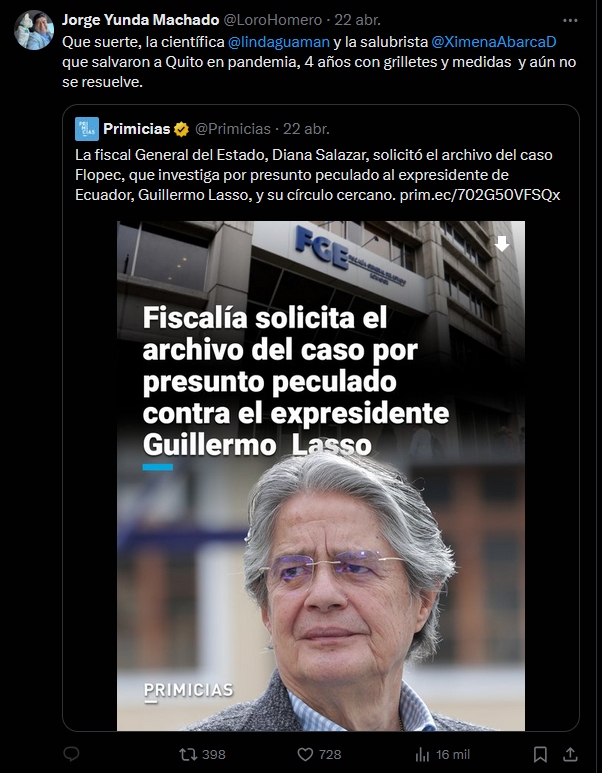Open the @lindaguaman mention
This screenshot has height=773, width=602.
(x=279, y=42)
